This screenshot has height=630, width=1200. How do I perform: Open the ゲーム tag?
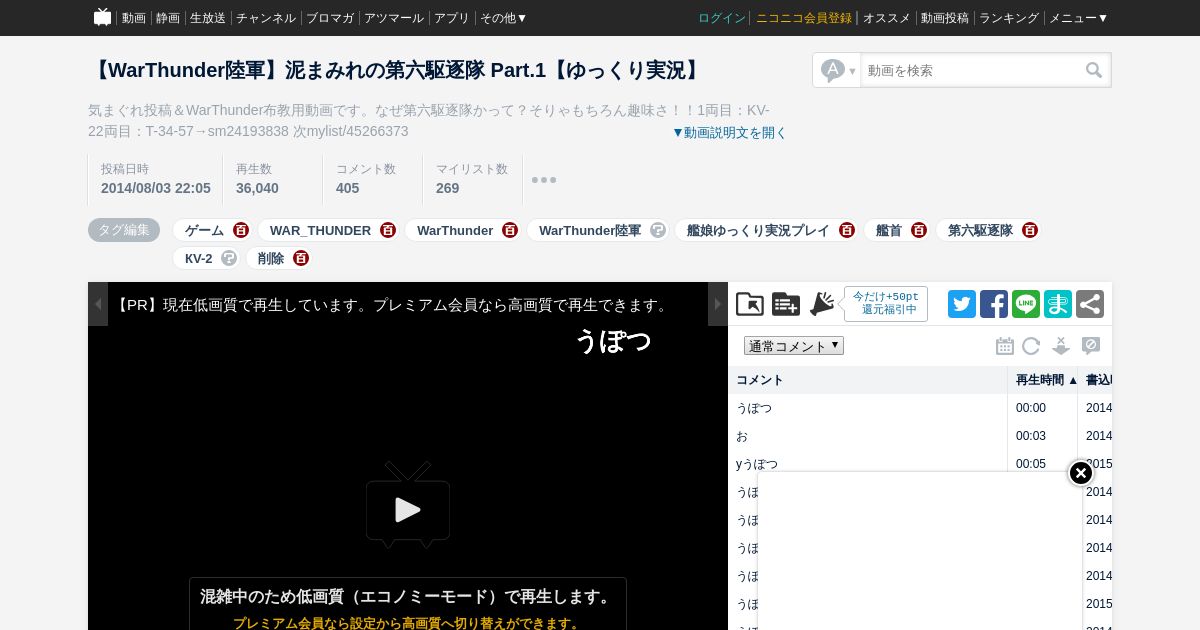point(204,230)
